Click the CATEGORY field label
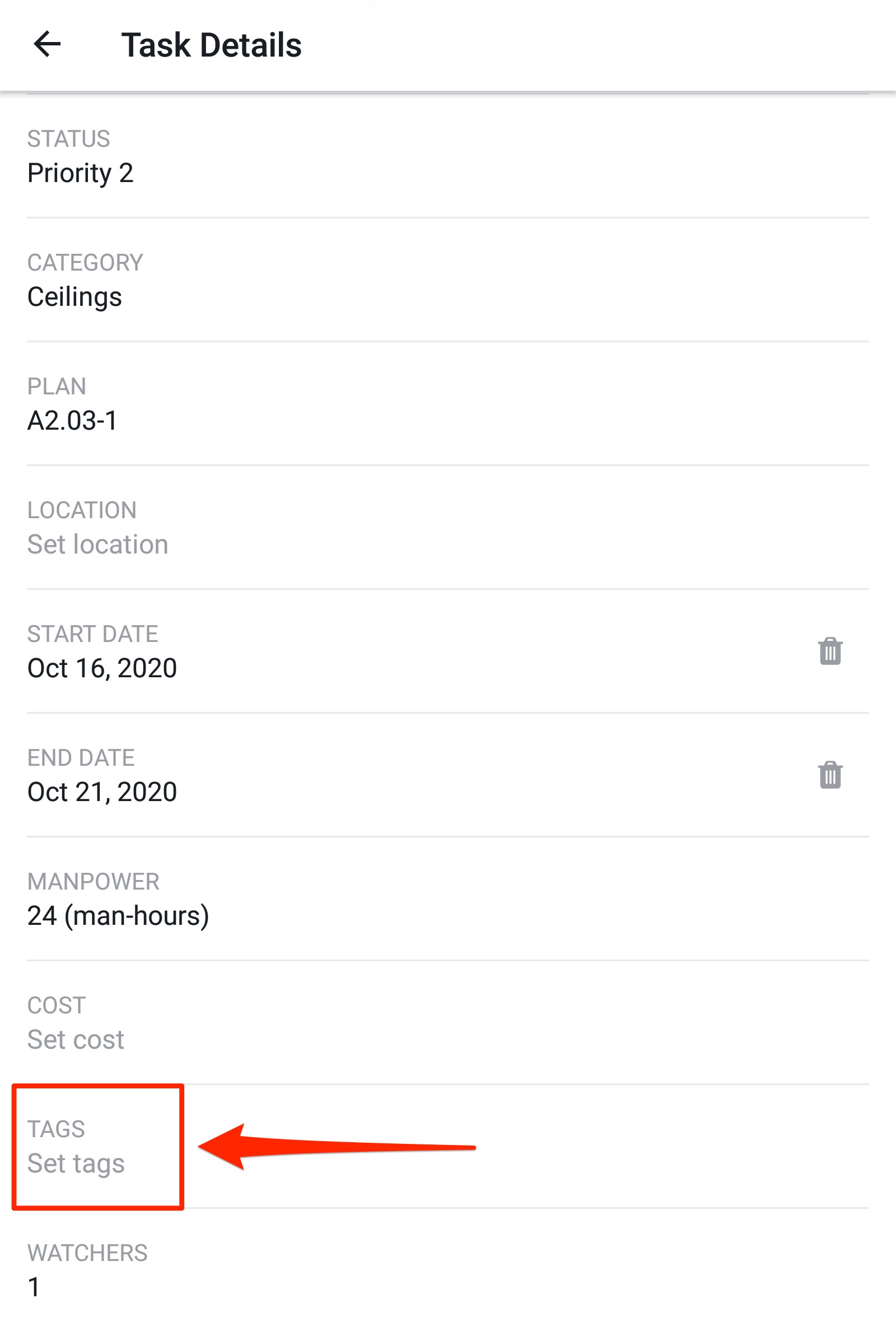The height and width of the screenshot is (1331, 896). [x=85, y=263]
